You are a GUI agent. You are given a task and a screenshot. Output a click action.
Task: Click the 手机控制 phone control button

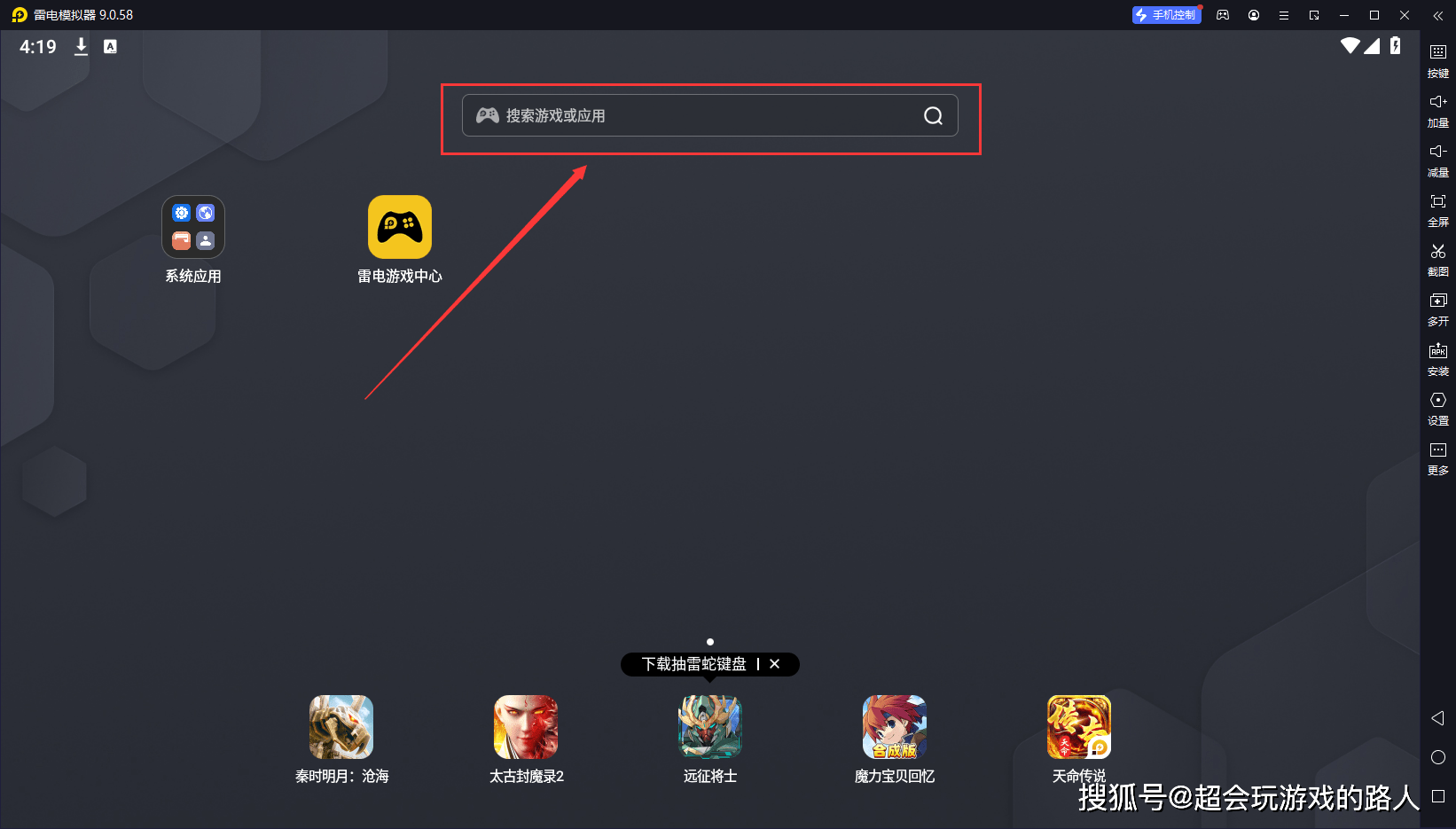1166,15
